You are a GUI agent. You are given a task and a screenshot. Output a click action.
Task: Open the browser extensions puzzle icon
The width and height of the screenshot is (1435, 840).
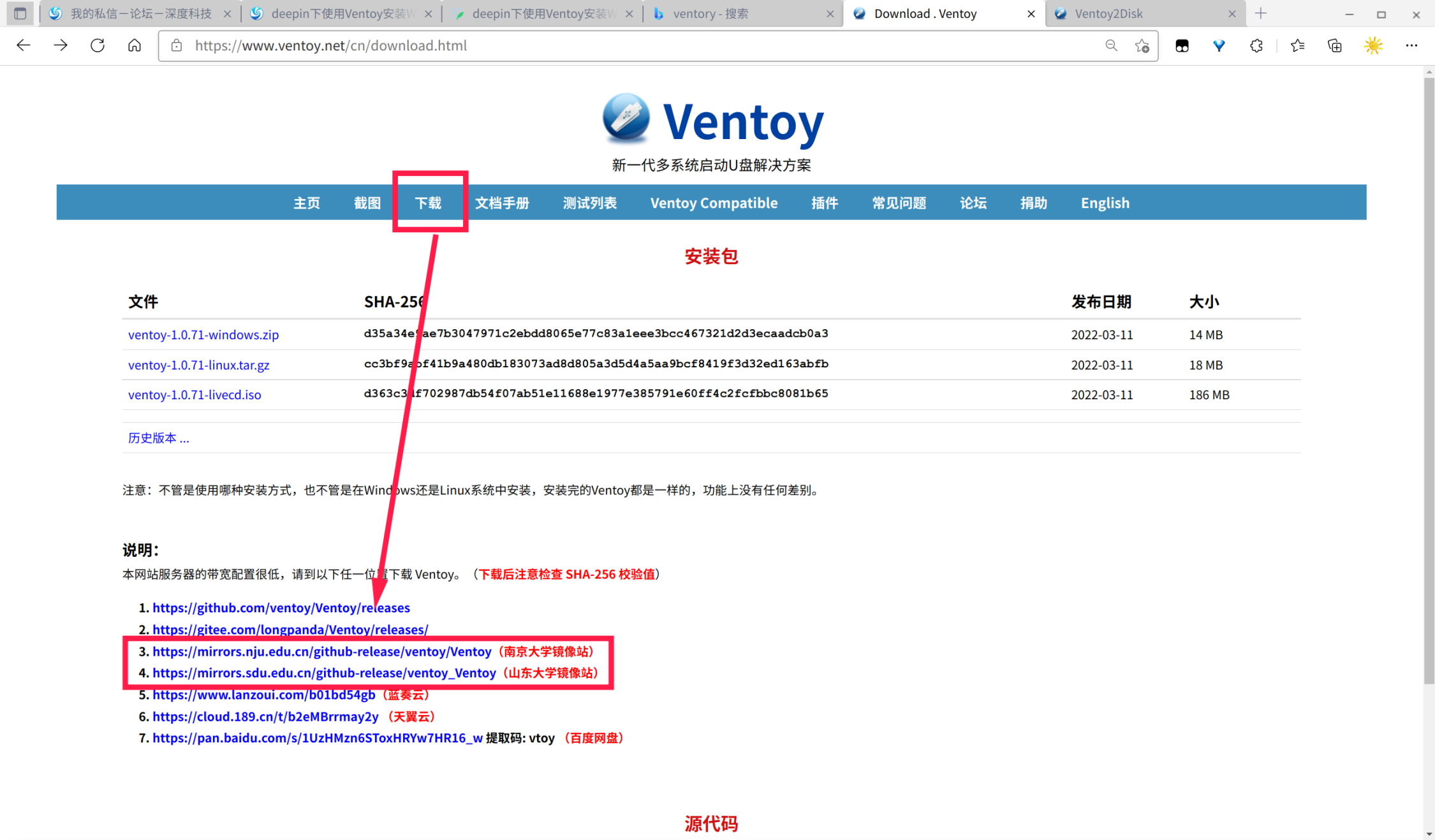(x=1256, y=45)
